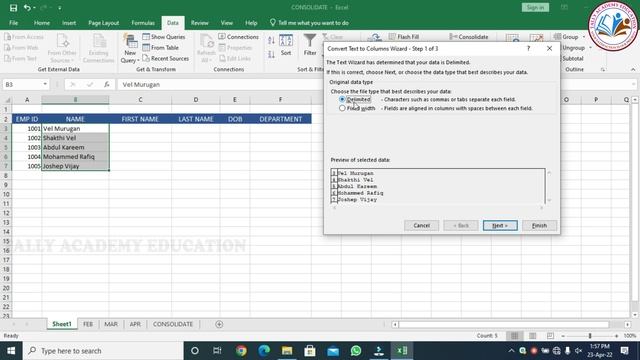Save the workbook using the save icon
640x360 pixels.
(13, 7)
